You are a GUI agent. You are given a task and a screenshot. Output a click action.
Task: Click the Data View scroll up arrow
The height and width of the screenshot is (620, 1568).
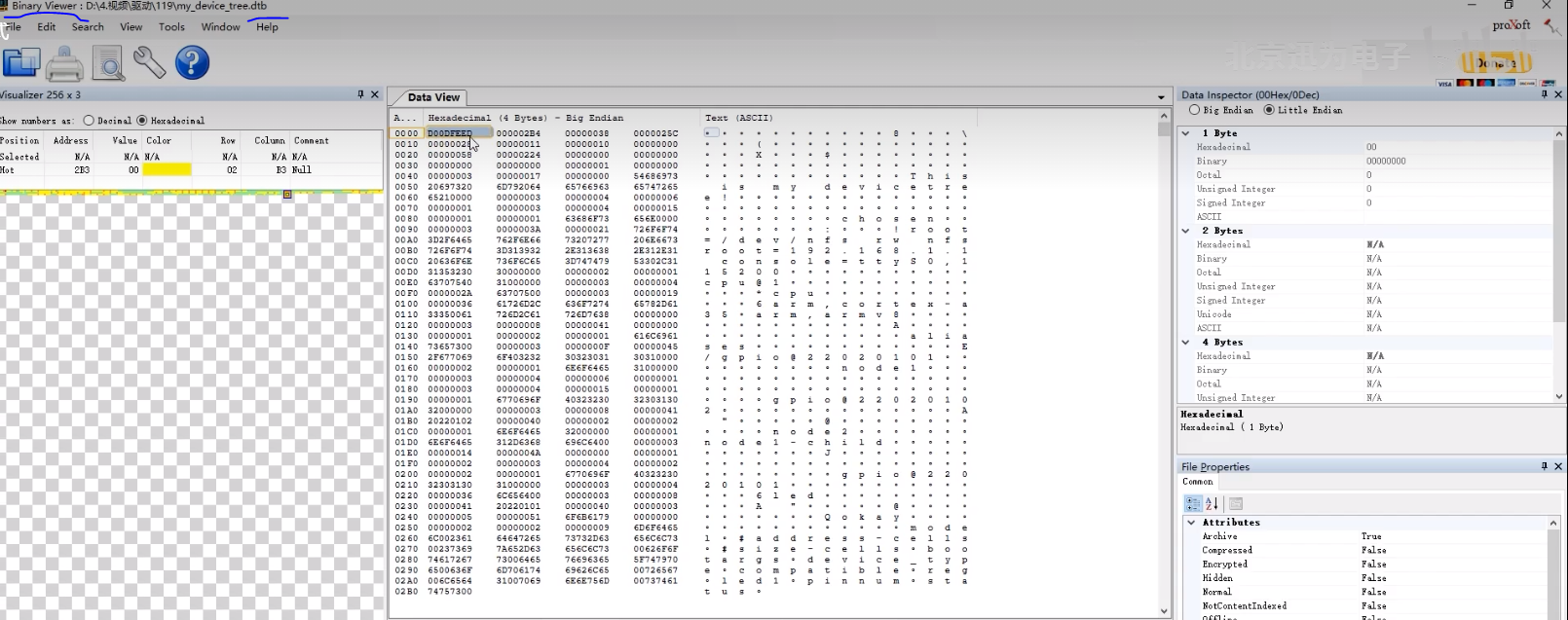(1164, 116)
